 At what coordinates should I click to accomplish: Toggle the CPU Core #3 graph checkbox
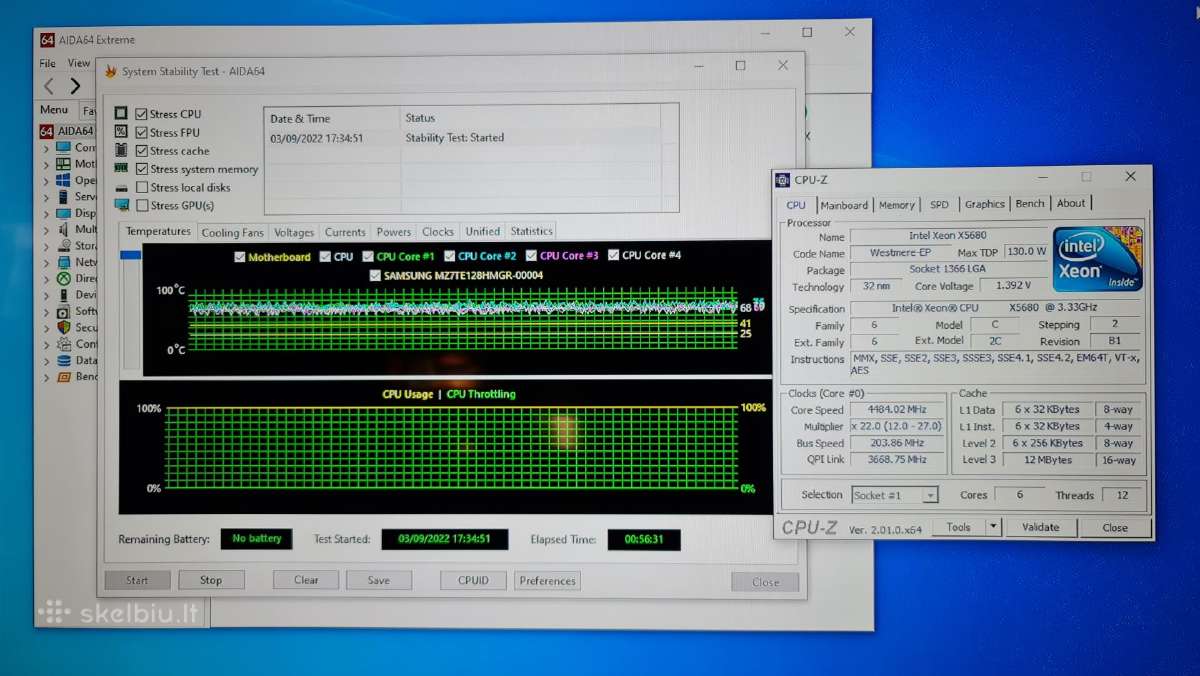click(531, 256)
